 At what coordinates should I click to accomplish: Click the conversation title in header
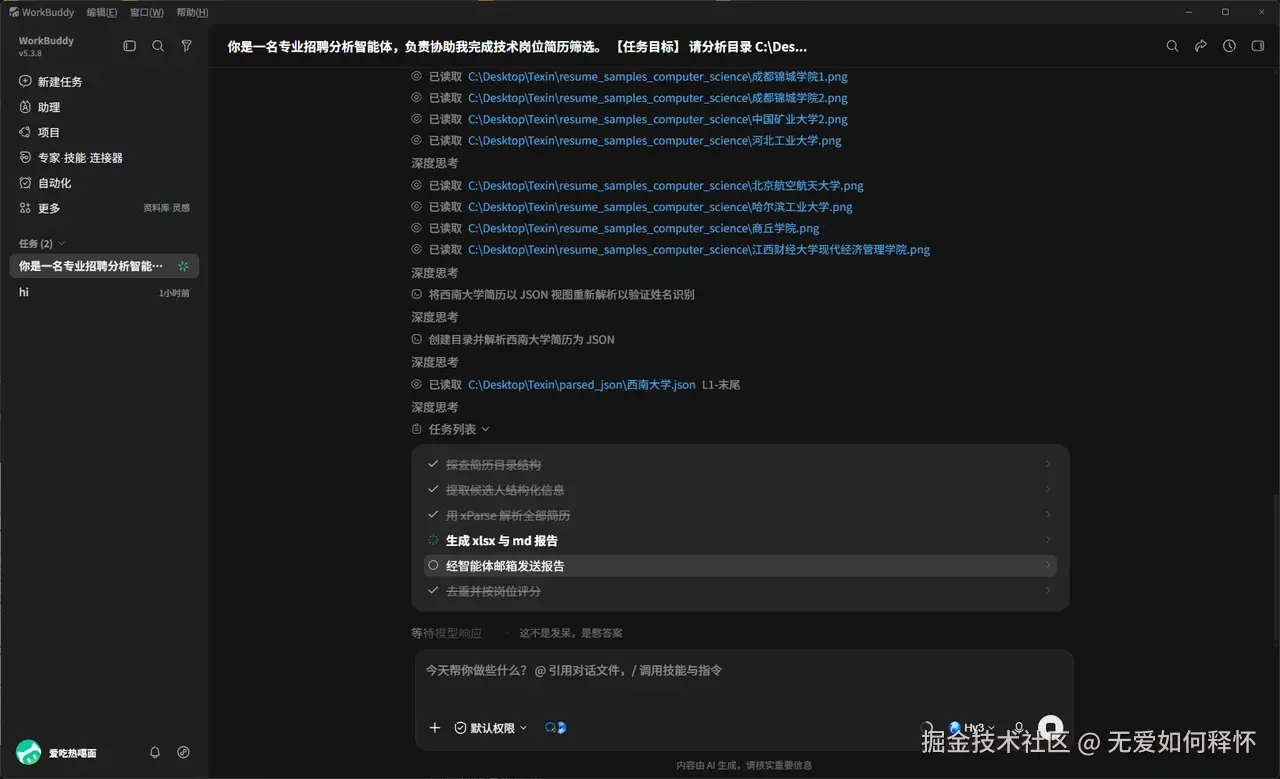pyautogui.click(x=517, y=46)
